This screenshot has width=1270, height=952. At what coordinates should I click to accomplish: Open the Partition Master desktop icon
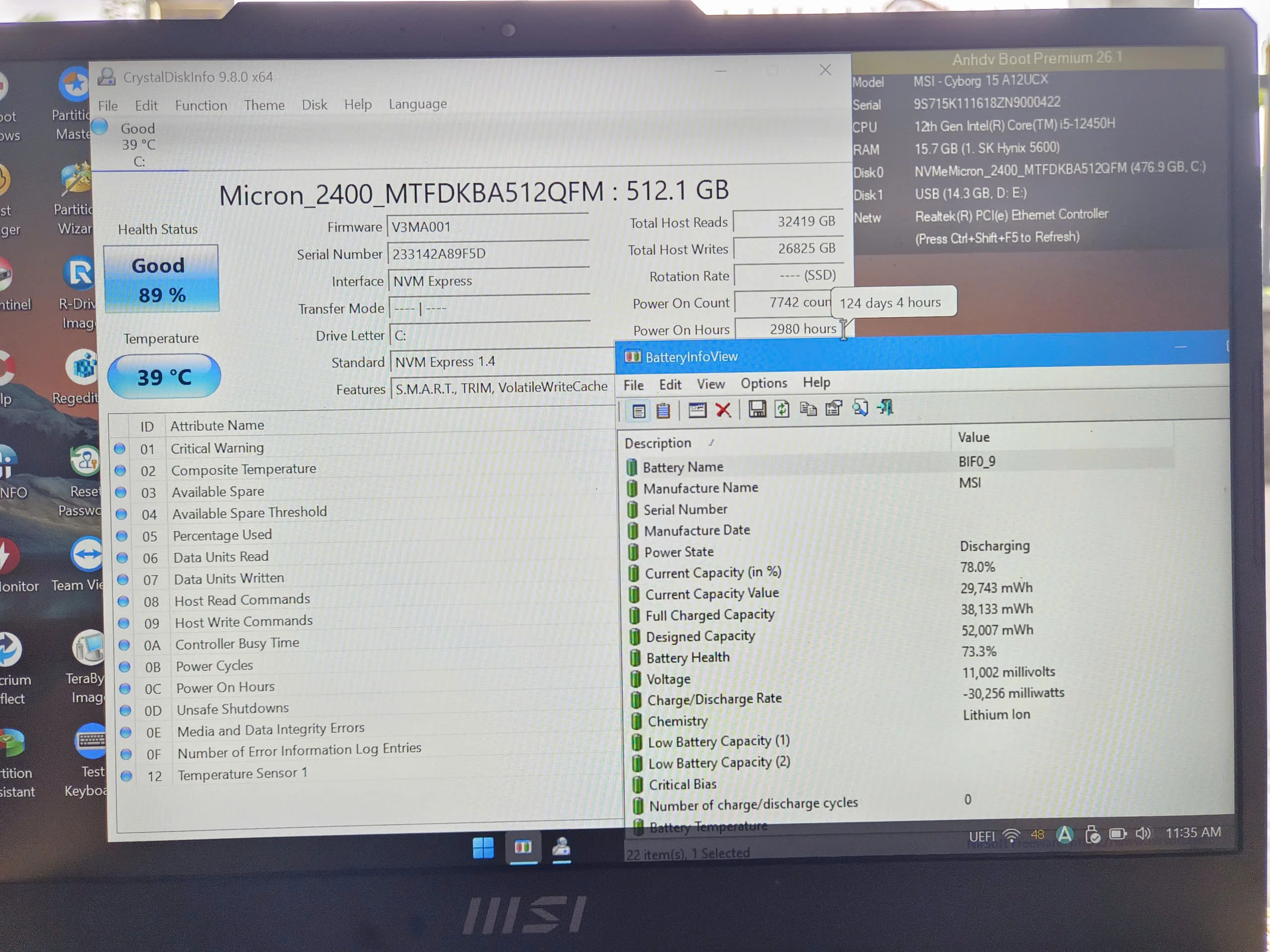click(73, 104)
